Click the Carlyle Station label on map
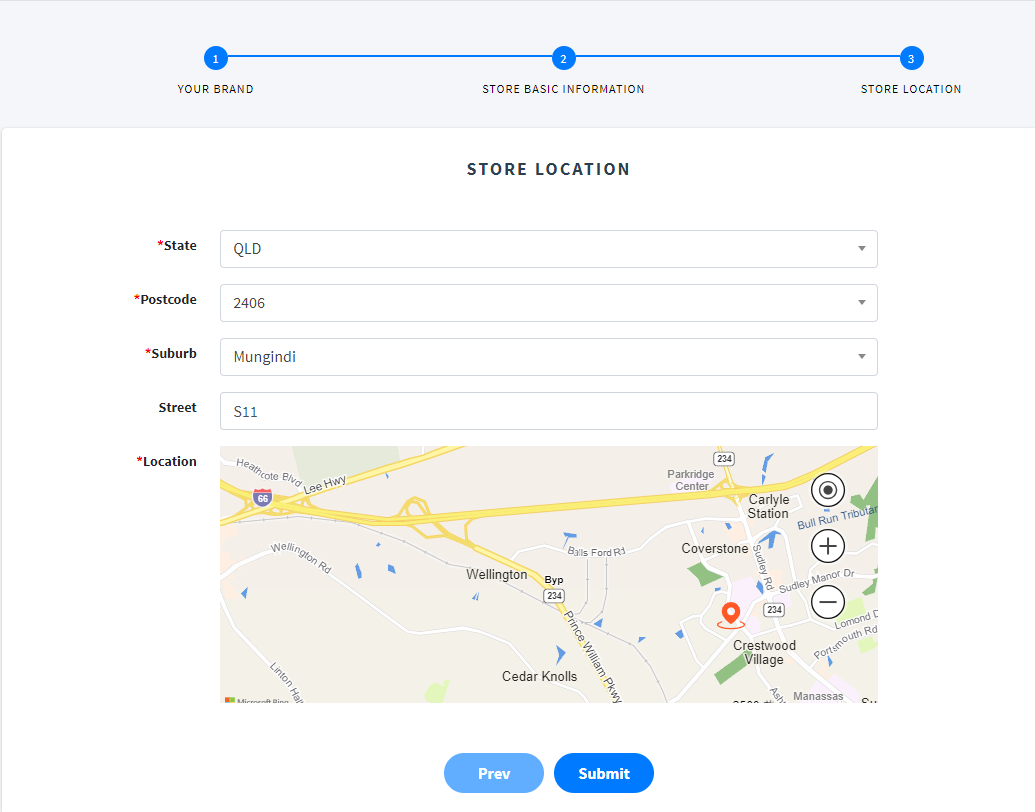The height and width of the screenshot is (812, 1035). click(x=768, y=506)
